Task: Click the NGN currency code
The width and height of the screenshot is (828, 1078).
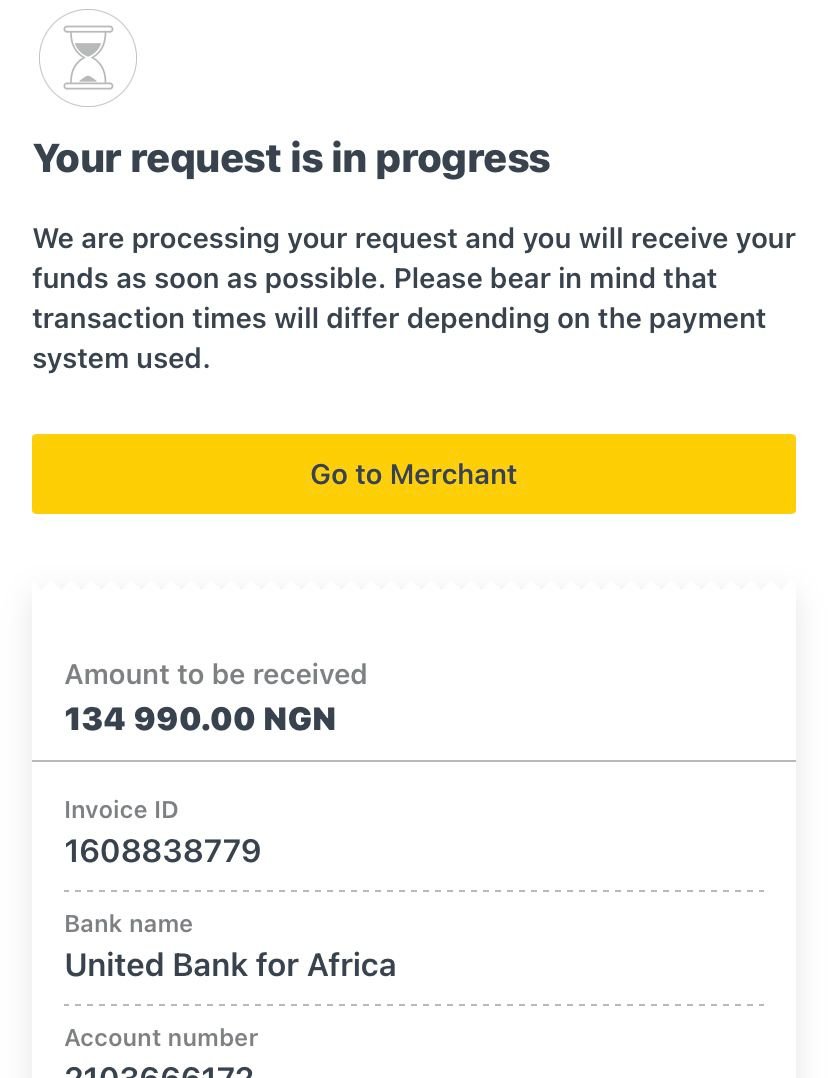Action: click(299, 719)
